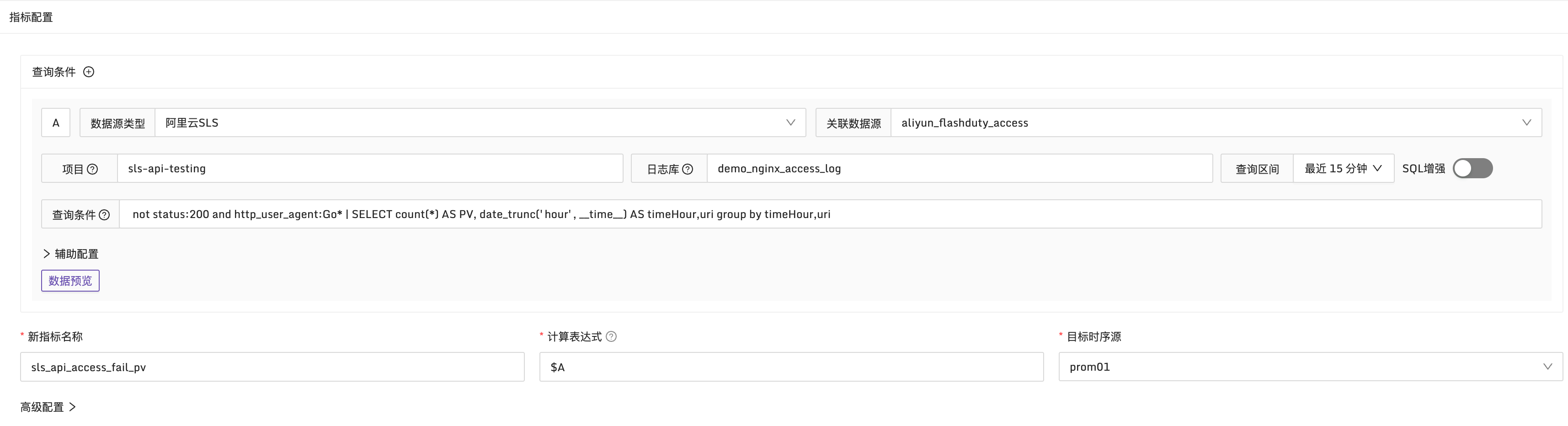Screen dimensions: 1568x426
Task: Open the 目标时序源 dropdown arrow
Action: (1548, 367)
